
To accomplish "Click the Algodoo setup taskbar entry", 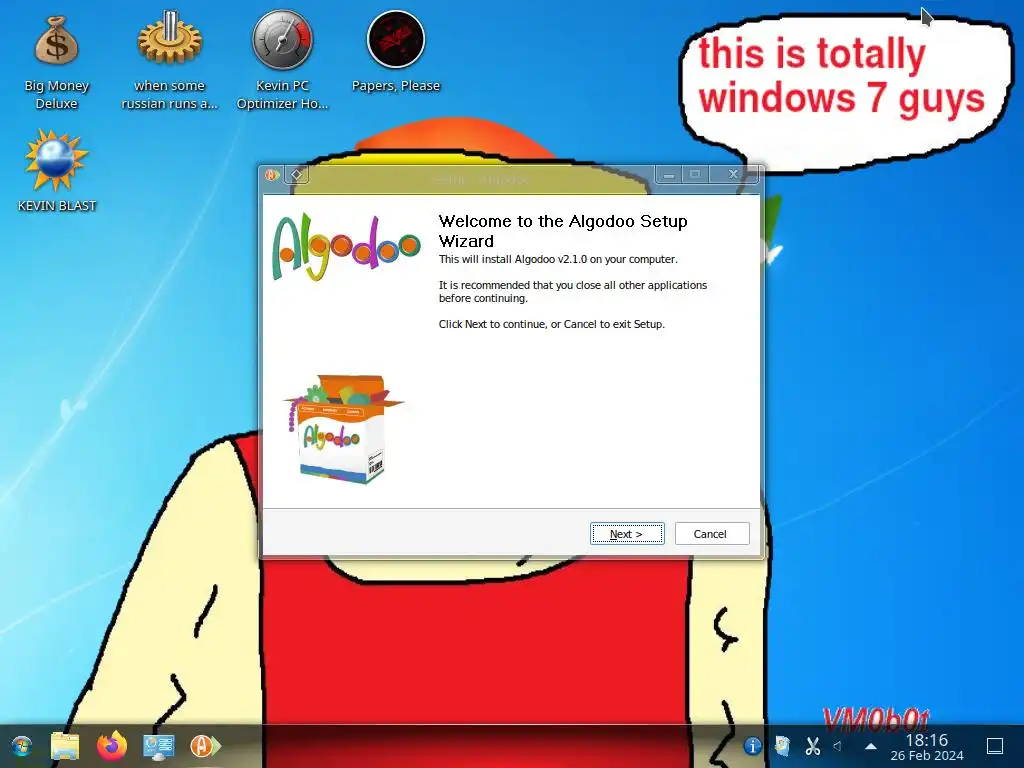I will [205, 746].
